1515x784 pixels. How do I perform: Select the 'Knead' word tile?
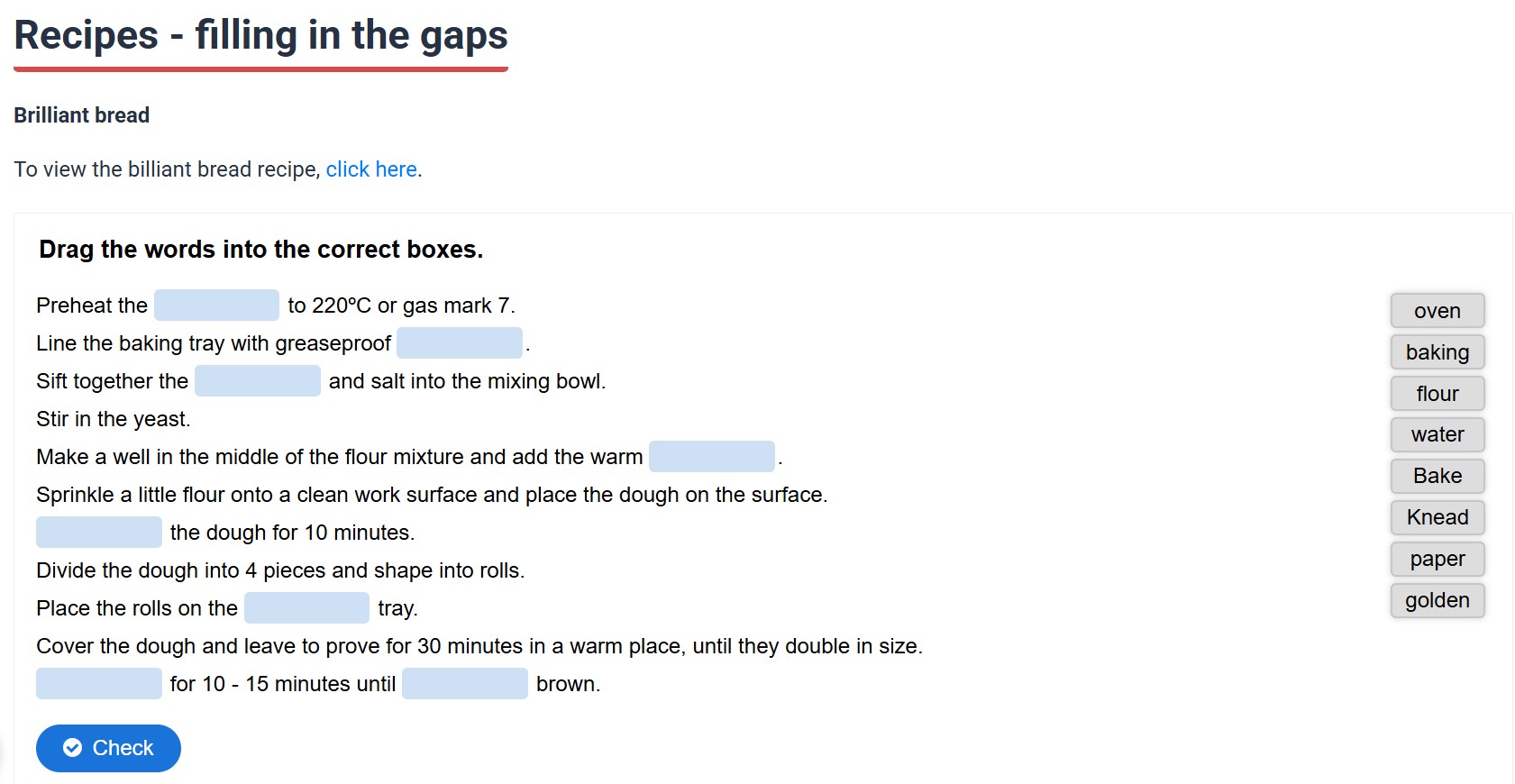coord(1437,517)
